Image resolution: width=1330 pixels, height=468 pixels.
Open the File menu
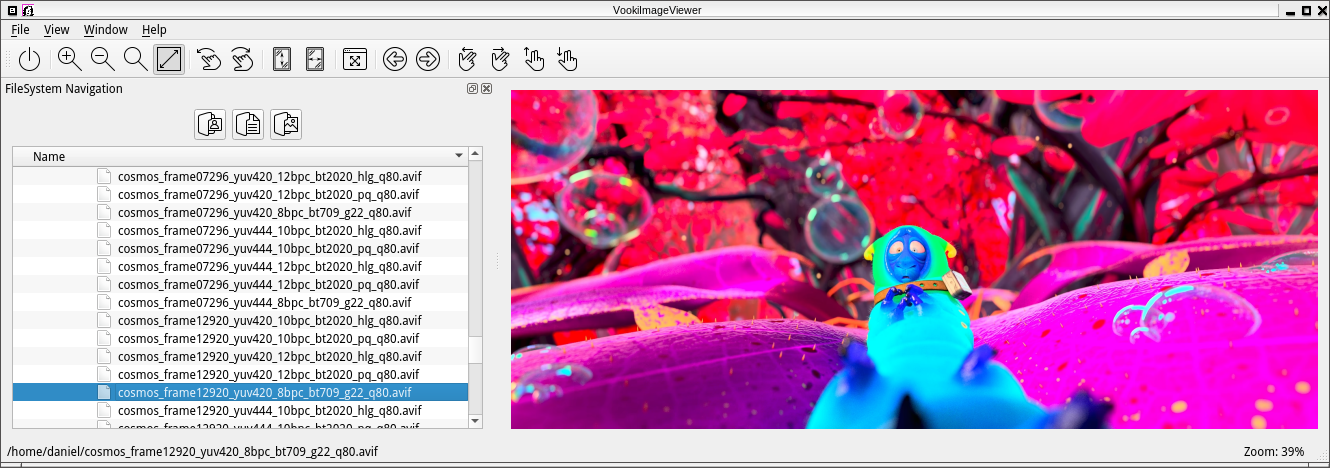[x=20, y=30]
